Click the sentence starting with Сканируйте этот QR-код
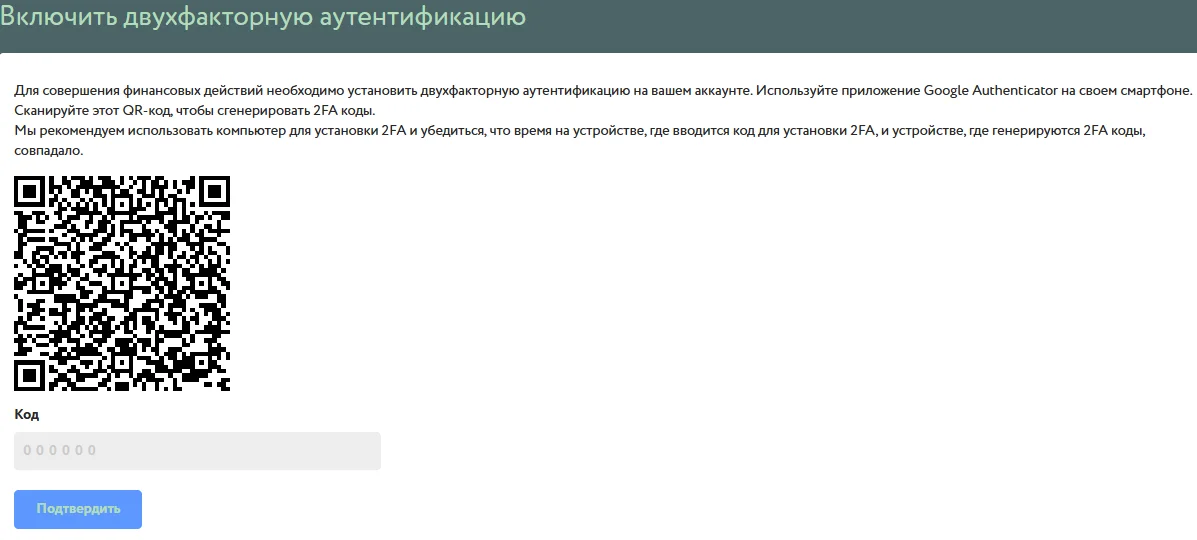The width and height of the screenshot is (1197, 540). [195, 110]
